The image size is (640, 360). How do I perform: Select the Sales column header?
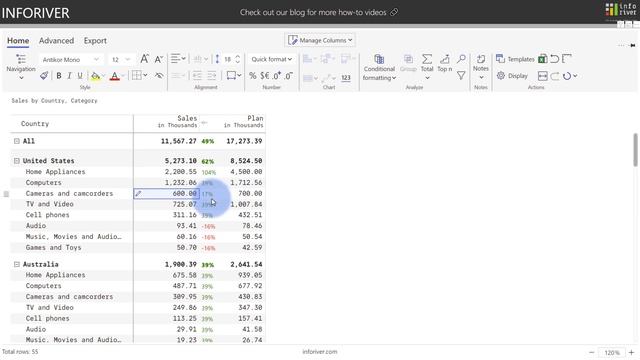[x=178, y=121]
